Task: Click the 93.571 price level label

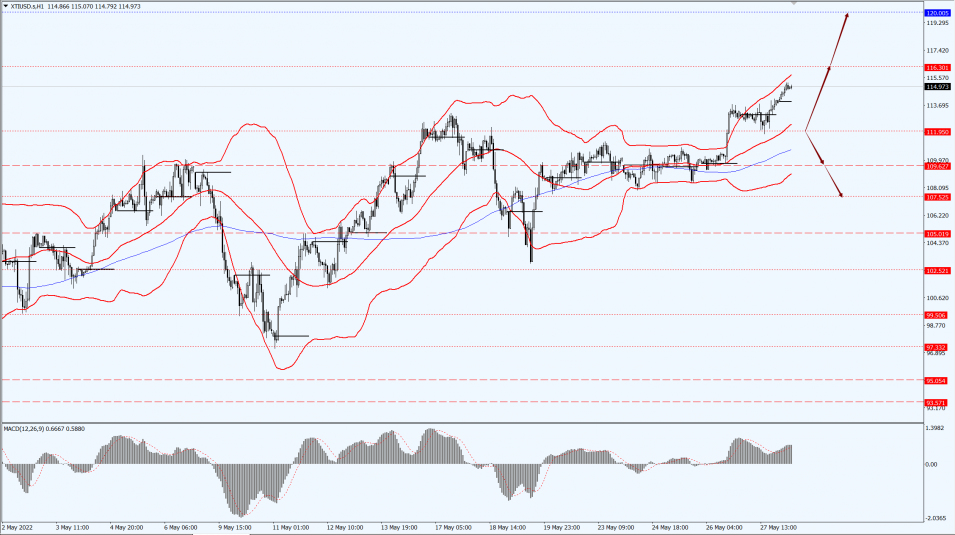Action: [x=936, y=402]
